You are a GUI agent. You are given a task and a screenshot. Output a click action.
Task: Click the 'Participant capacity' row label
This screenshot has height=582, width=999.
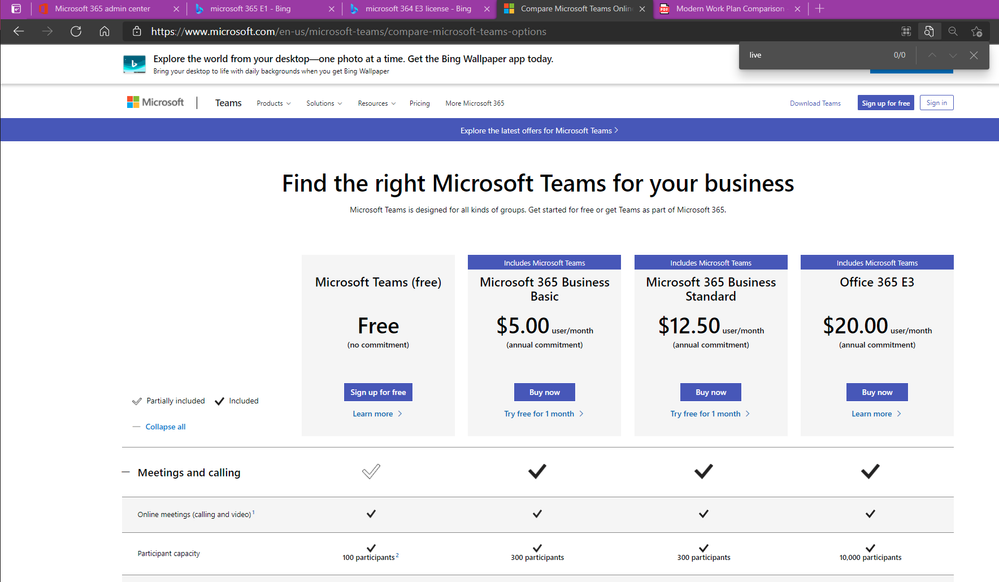[168, 553]
